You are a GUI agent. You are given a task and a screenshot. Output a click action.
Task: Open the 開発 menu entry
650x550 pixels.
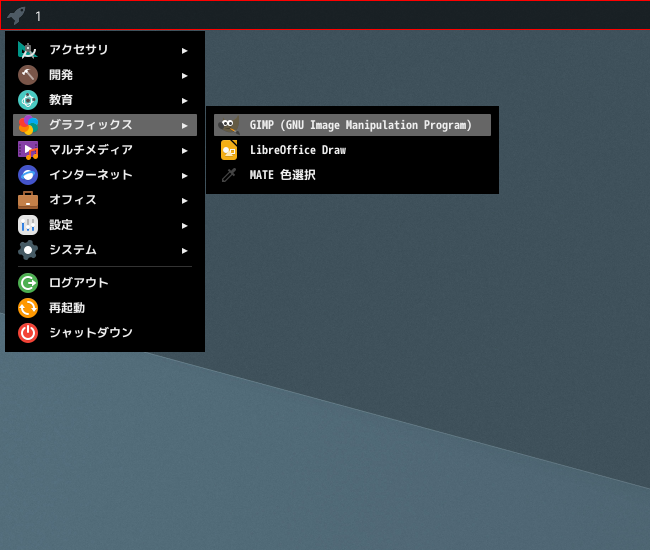(x=105, y=75)
